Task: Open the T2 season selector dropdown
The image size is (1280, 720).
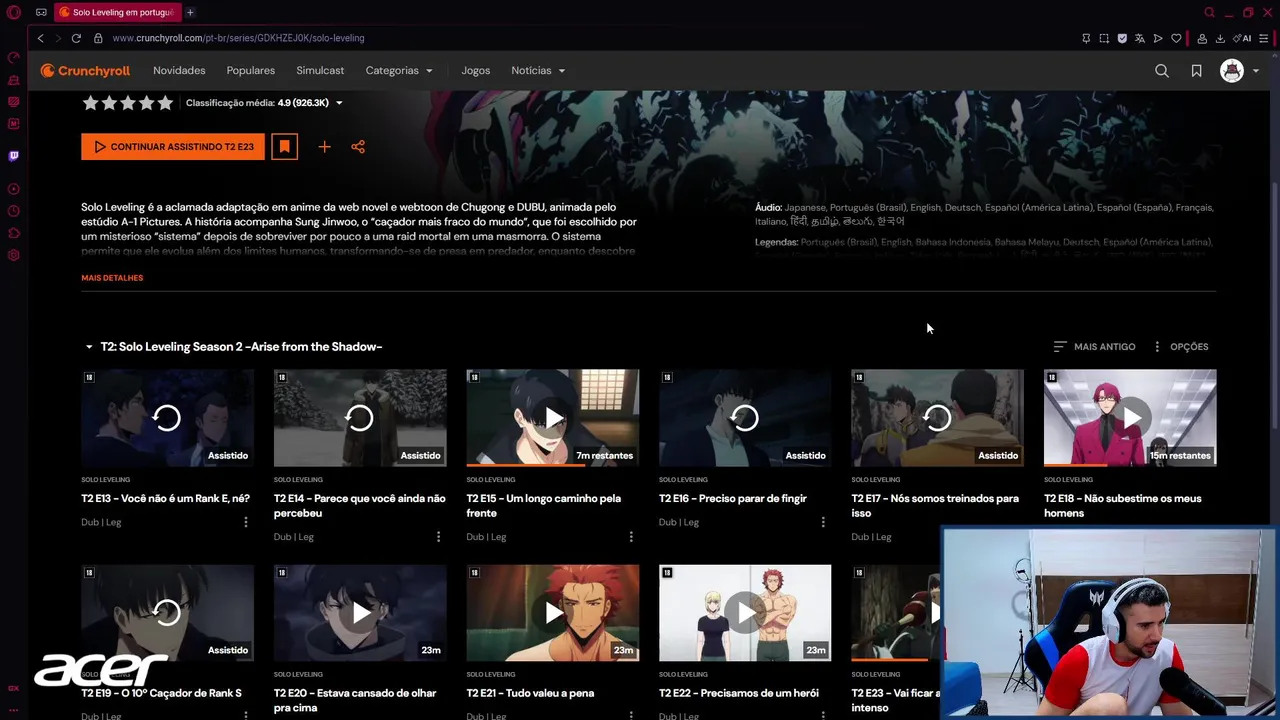Action: point(233,347)
